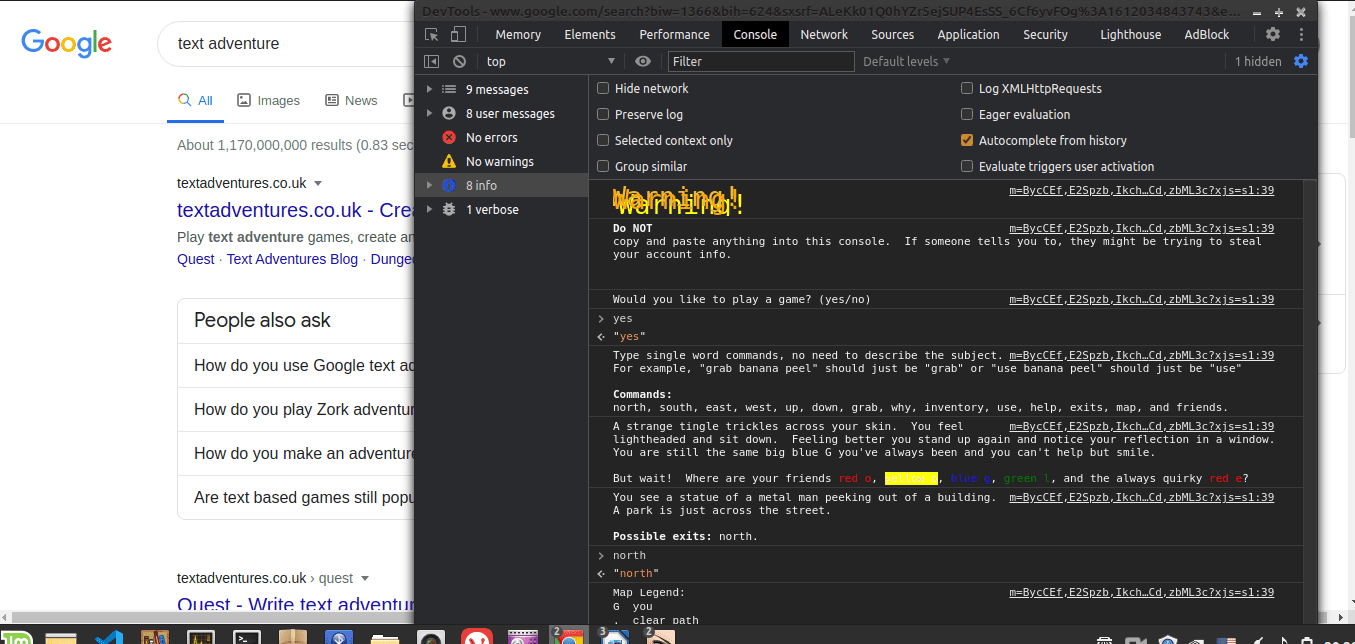Check Evaluate triggers user activation

tap(967, 166)
